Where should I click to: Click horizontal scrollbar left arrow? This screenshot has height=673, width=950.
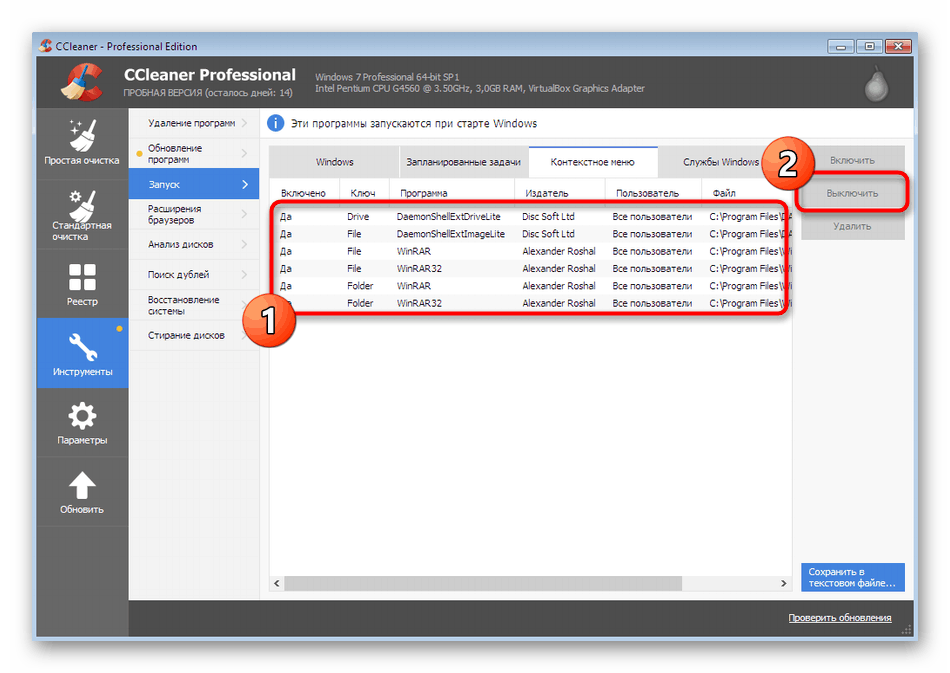(x=277, y=583)
